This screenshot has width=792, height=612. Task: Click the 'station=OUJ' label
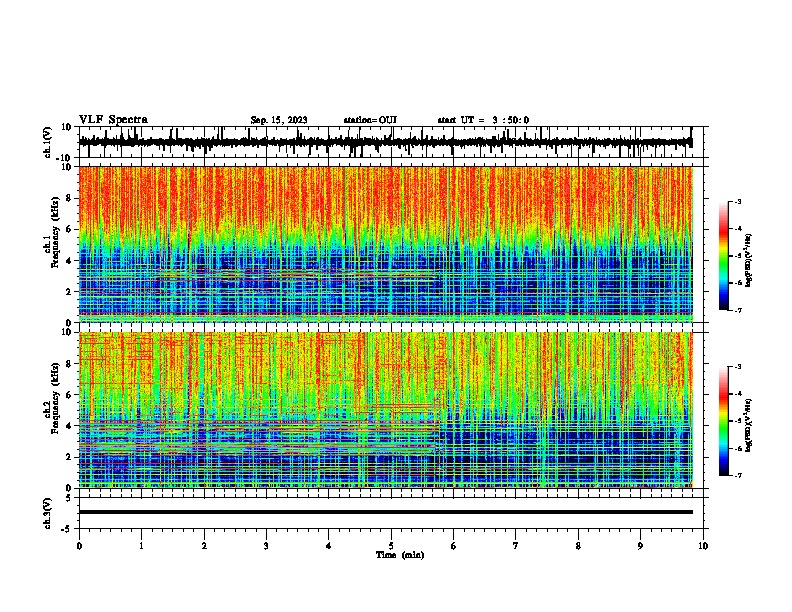click(370, 120)
